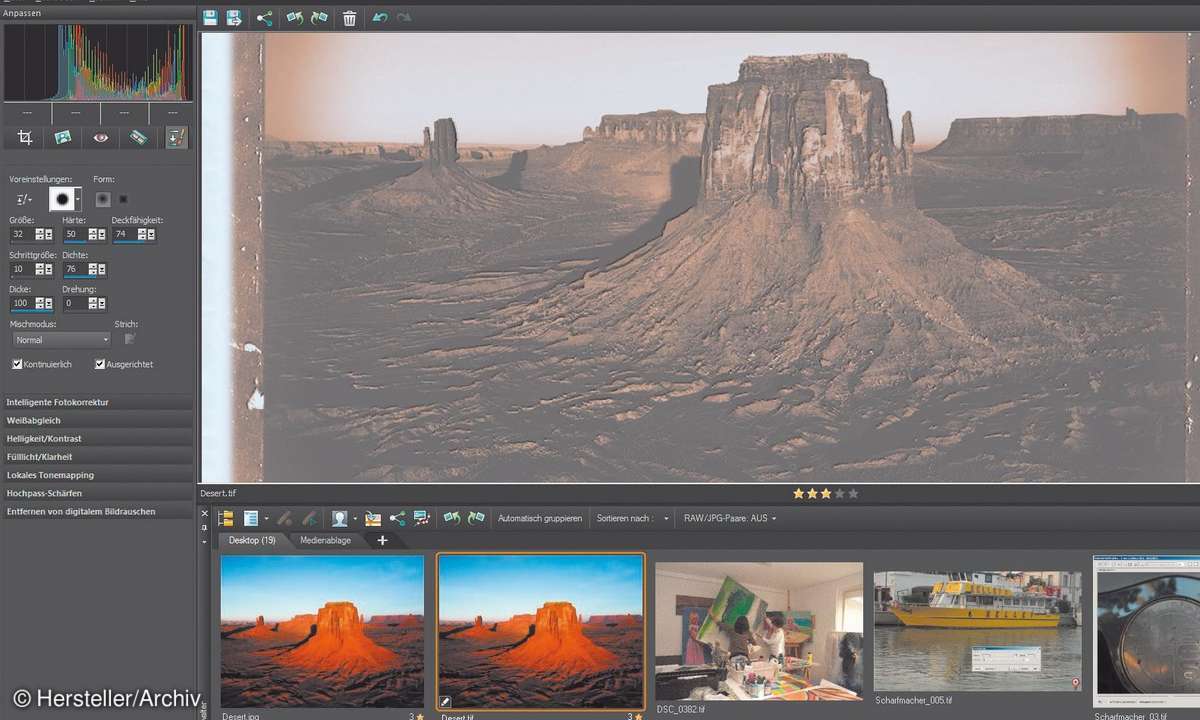Image resolution: width=1200 pixels, height=720 pixels.
Task: Open the Mischmodus Normal dropdown
Action: (x=61, y=340)
